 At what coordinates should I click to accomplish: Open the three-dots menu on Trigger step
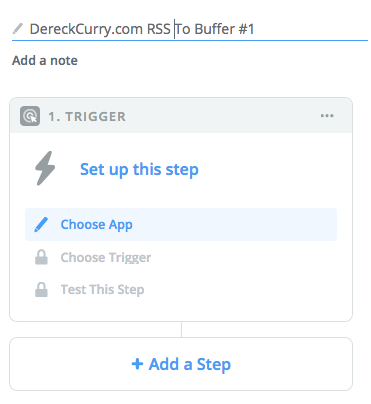[327, 116]
